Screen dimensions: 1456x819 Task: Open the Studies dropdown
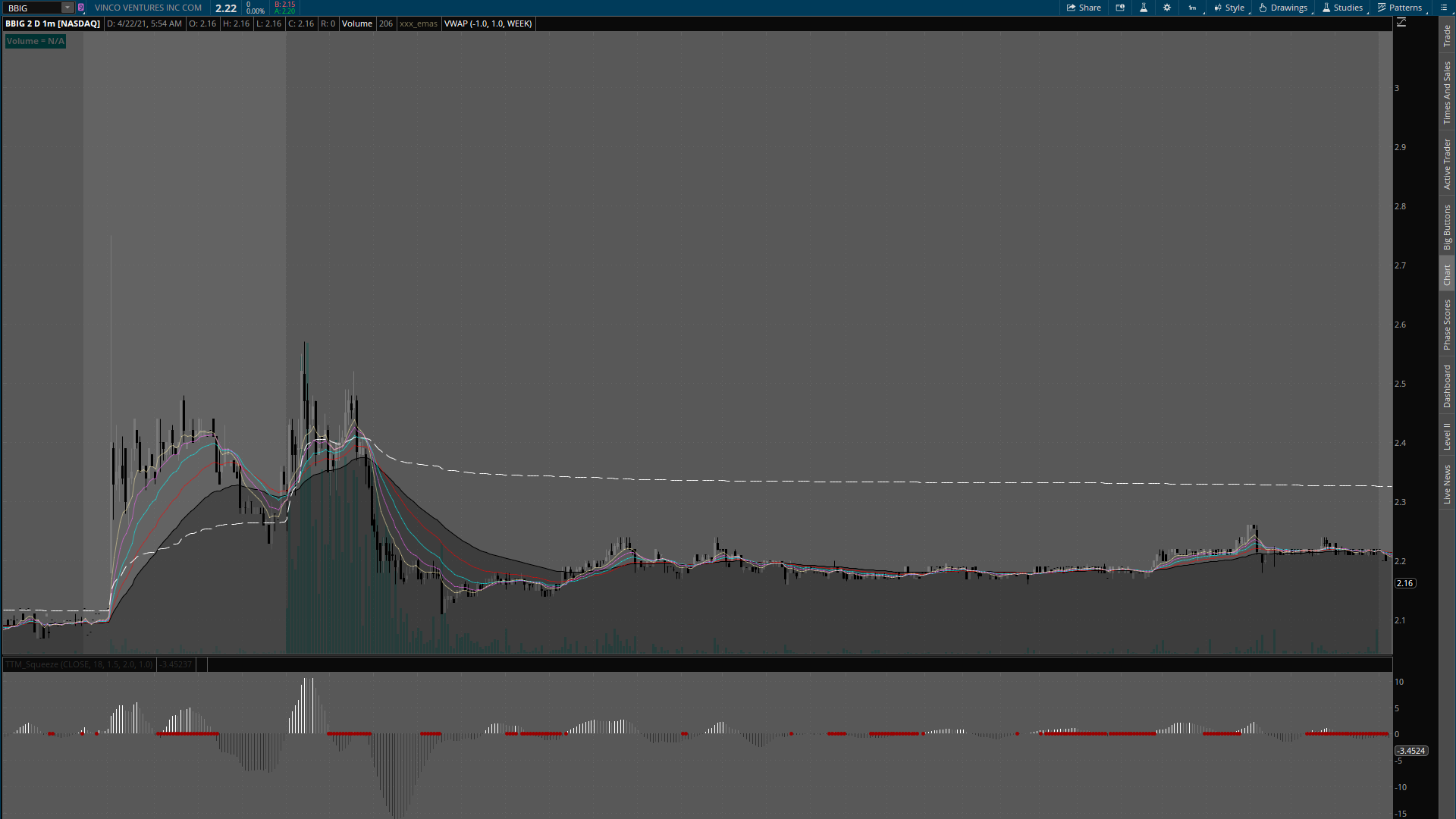coord(1341,8)
